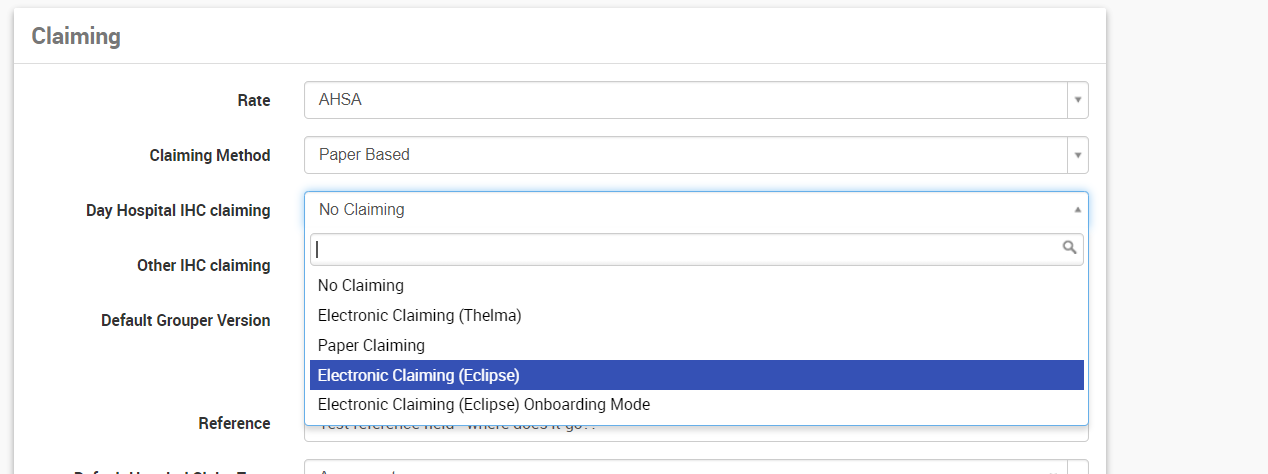
Task: Expand the Claiming Method dropdown arrow
Action: pyautogui.click(x=1077, y=155)
